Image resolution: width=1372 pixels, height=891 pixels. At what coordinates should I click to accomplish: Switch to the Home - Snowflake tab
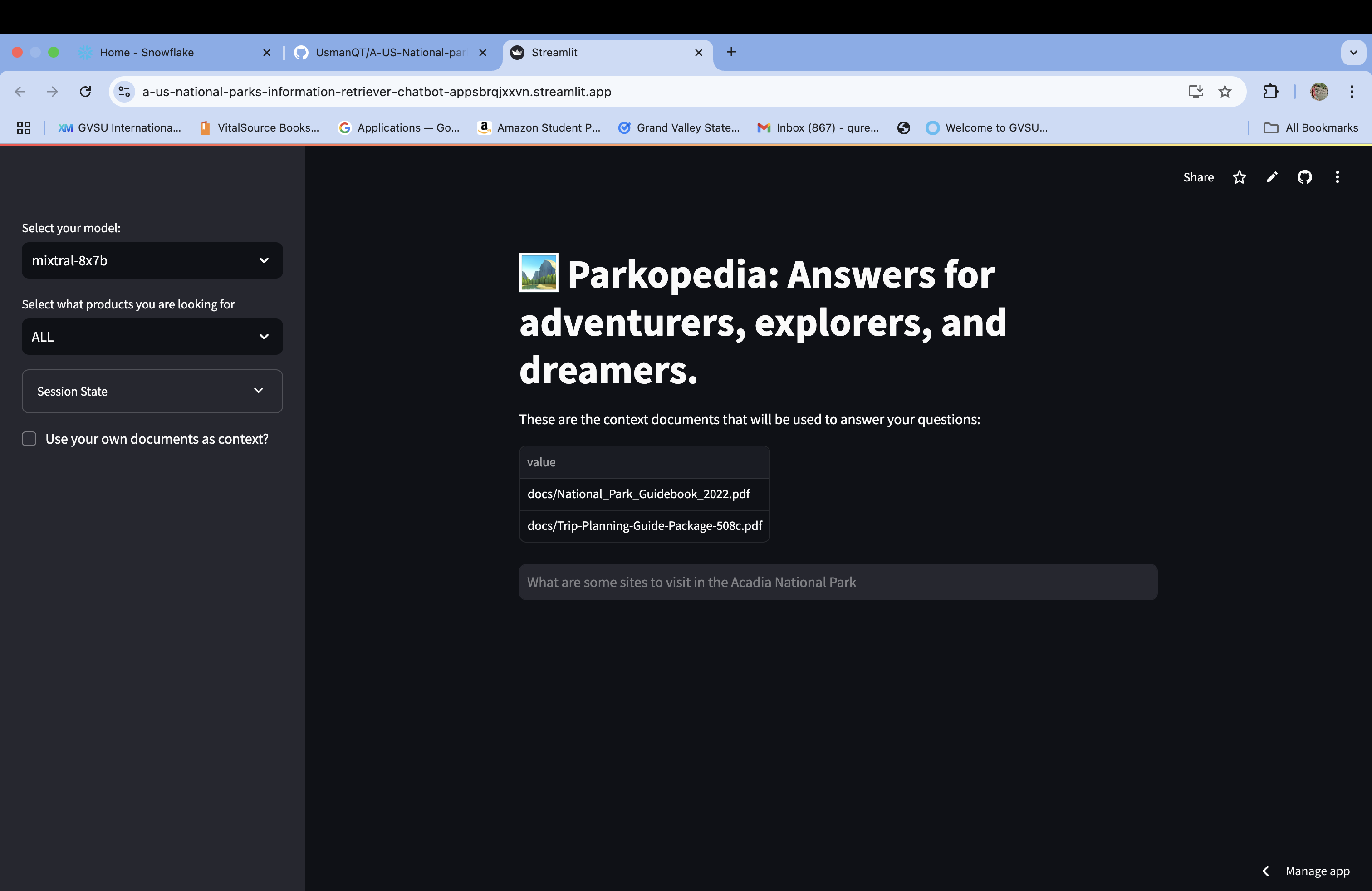[147, 53]
